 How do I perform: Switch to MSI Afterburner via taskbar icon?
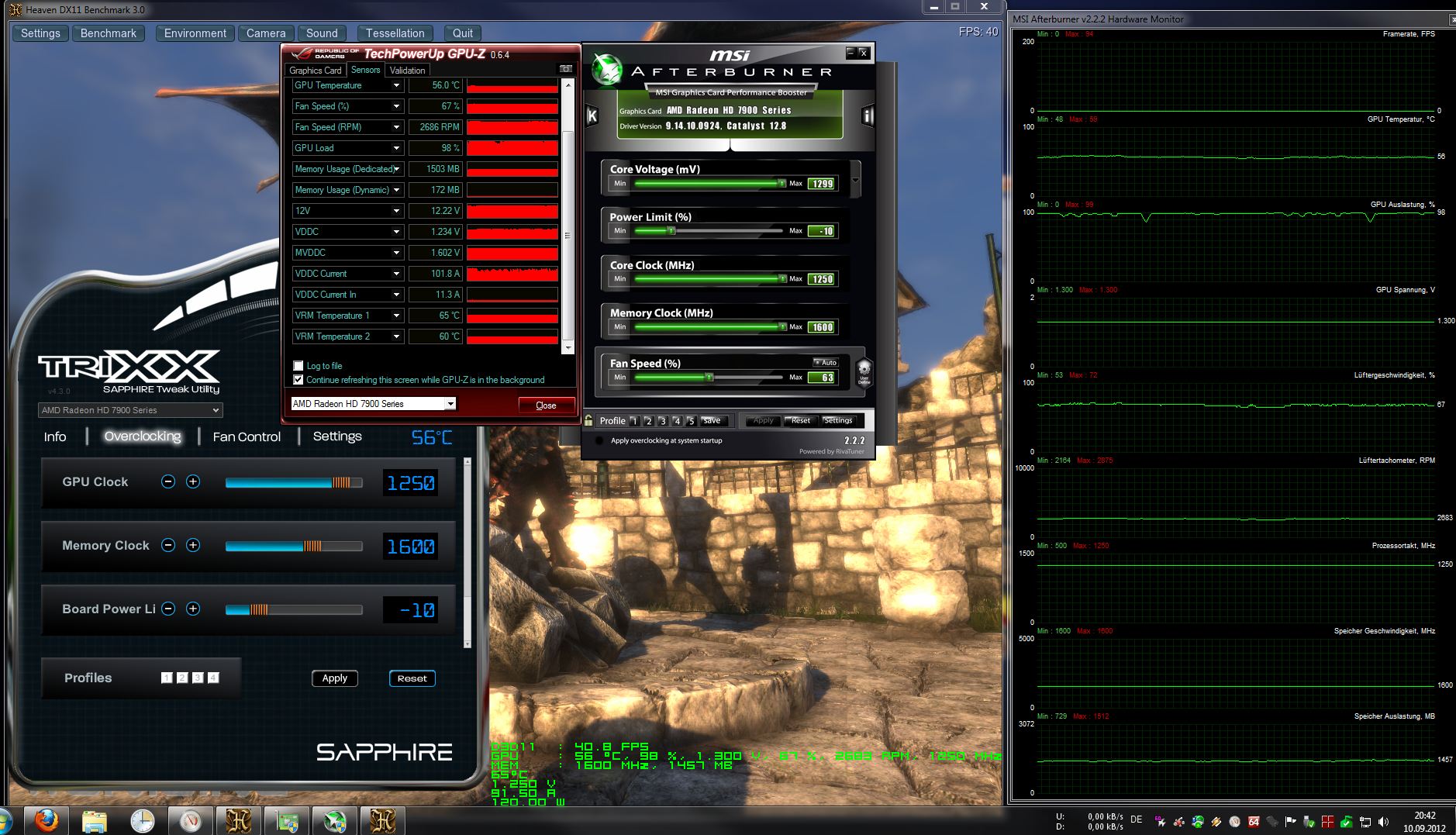tap(335, 820)
